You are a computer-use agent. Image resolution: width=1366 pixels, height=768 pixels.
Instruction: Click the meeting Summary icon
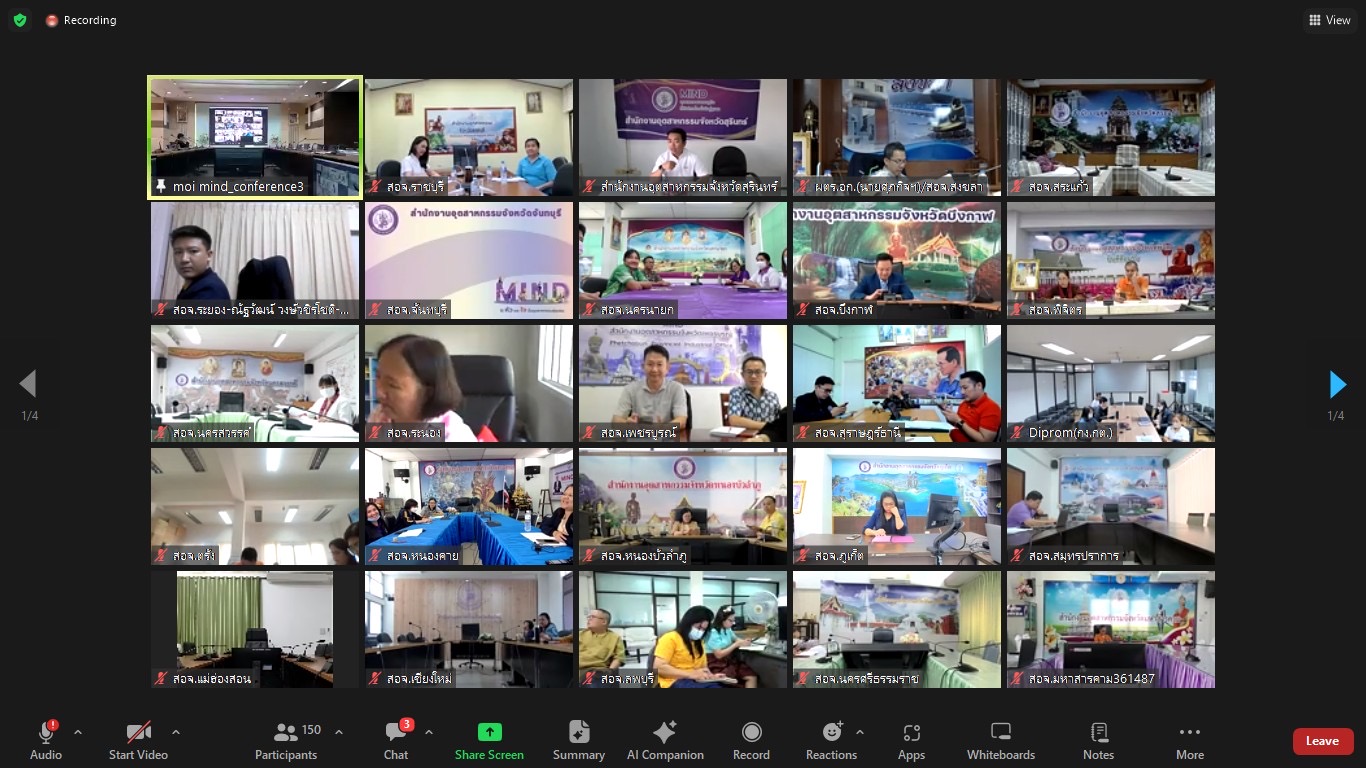tap(579, 741)
